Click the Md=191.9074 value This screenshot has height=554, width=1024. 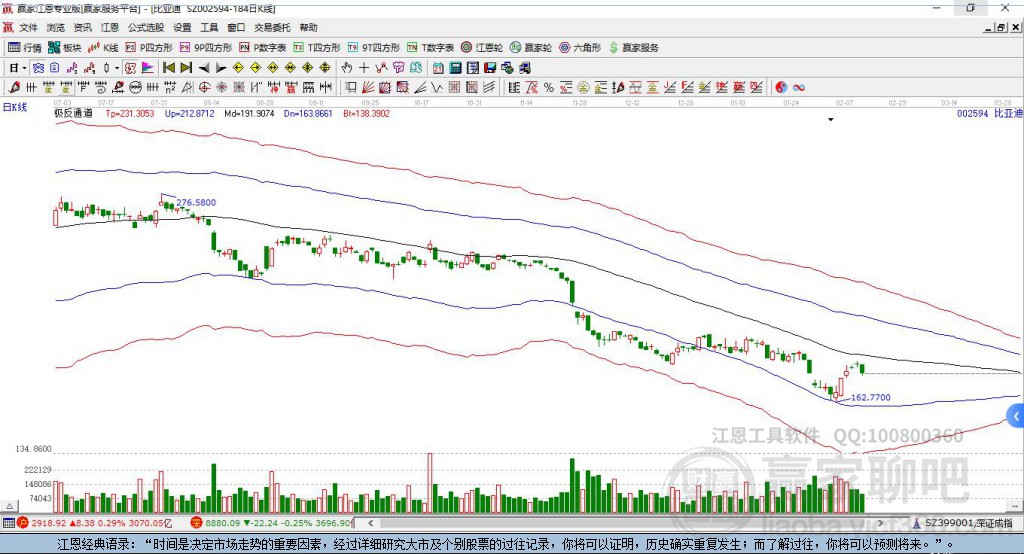point(249,114)
